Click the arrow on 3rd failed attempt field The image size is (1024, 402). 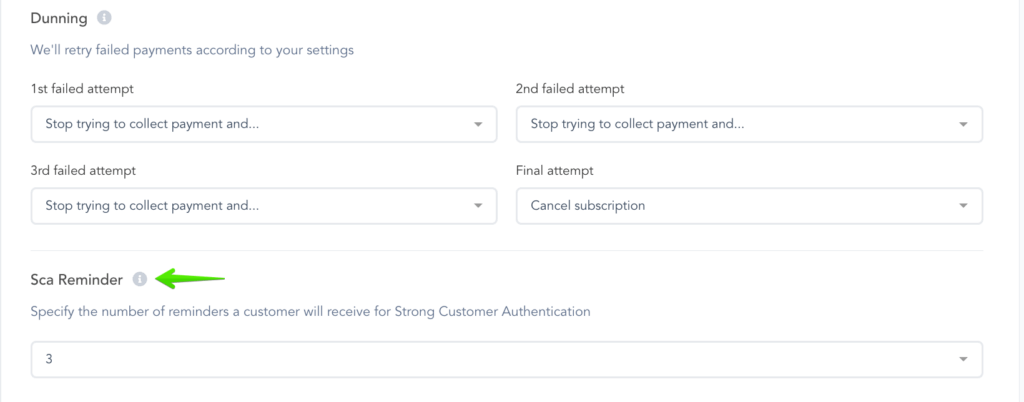point(478,207)
